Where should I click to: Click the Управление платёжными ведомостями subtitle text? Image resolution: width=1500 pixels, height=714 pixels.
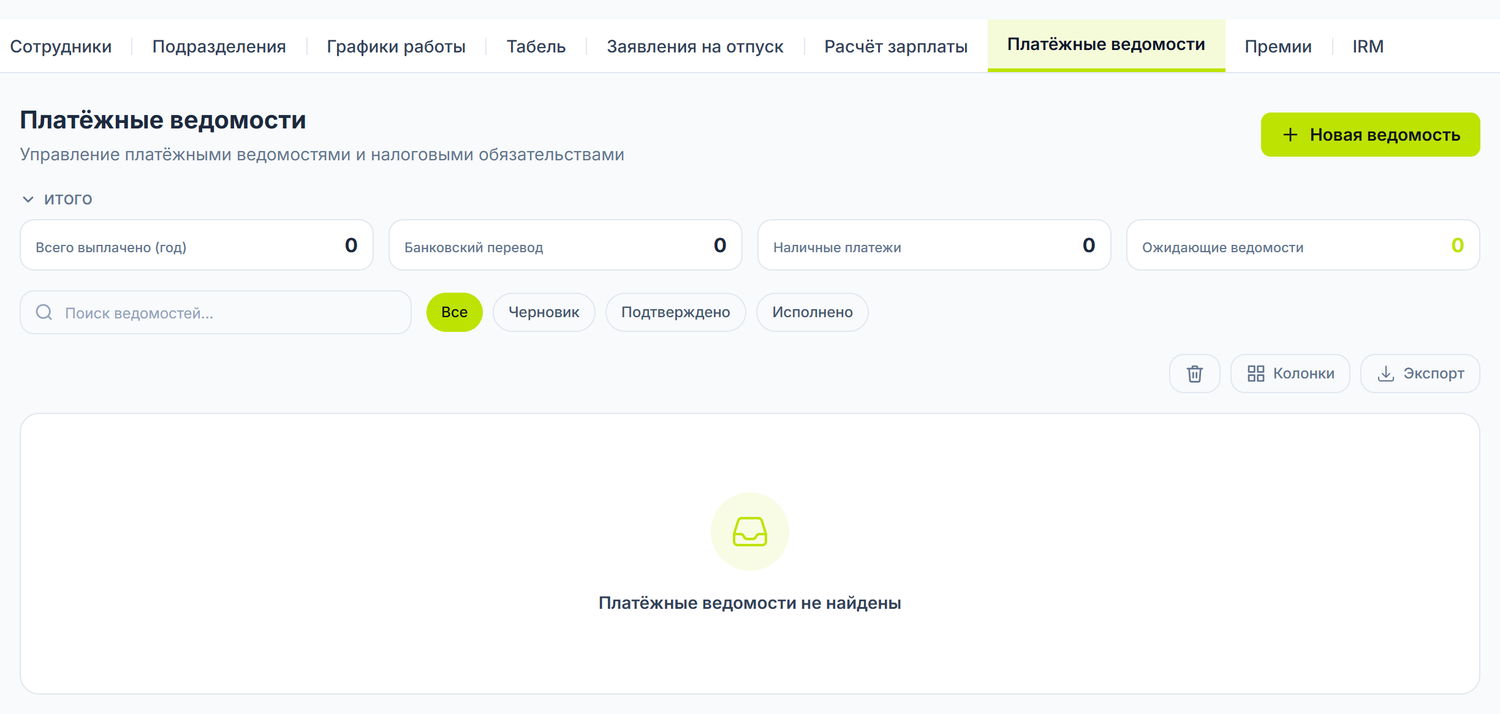click(322, 155)
